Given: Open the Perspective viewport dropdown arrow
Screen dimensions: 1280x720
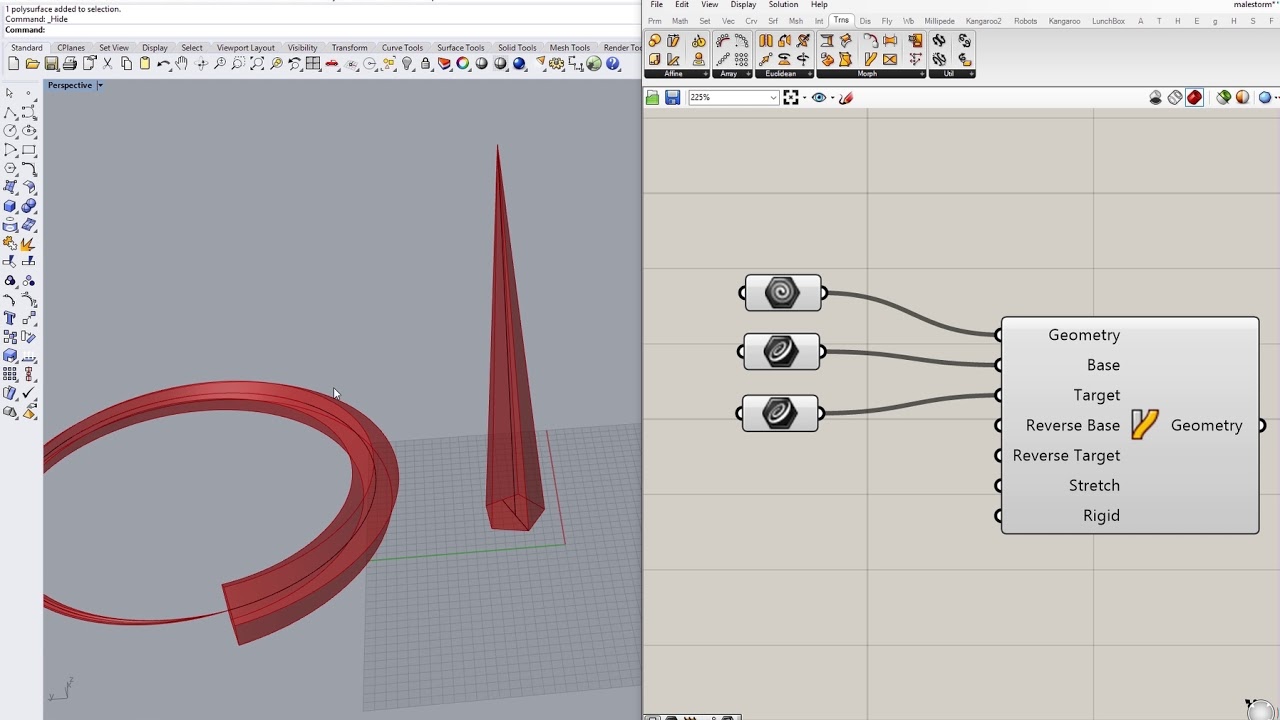Looking at the screenshot, I should tap(100, 85).
